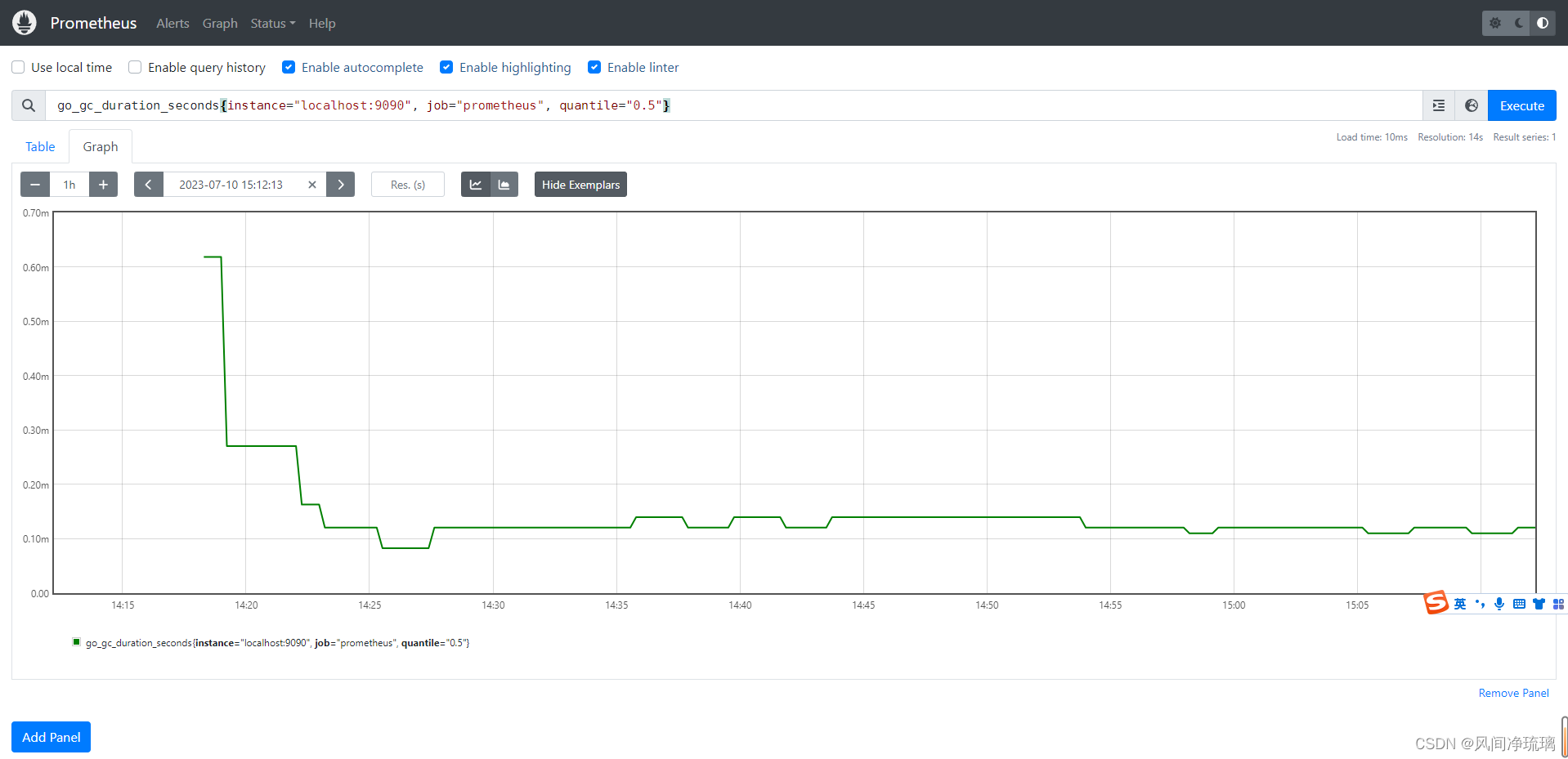
Task: Switch to dark theme moon icon
Action: 1519,23
